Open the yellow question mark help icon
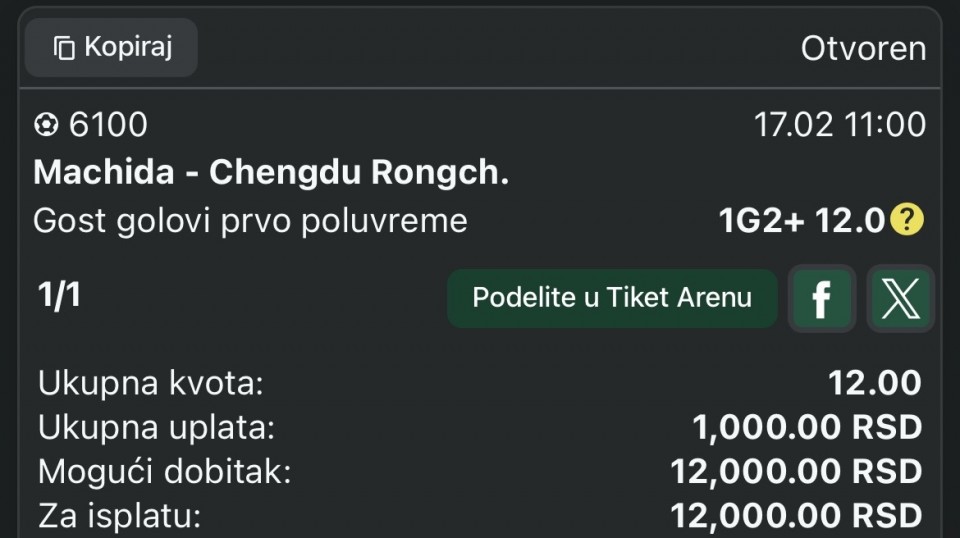Viewport: 960px width, 538px height. pos(907,220)
